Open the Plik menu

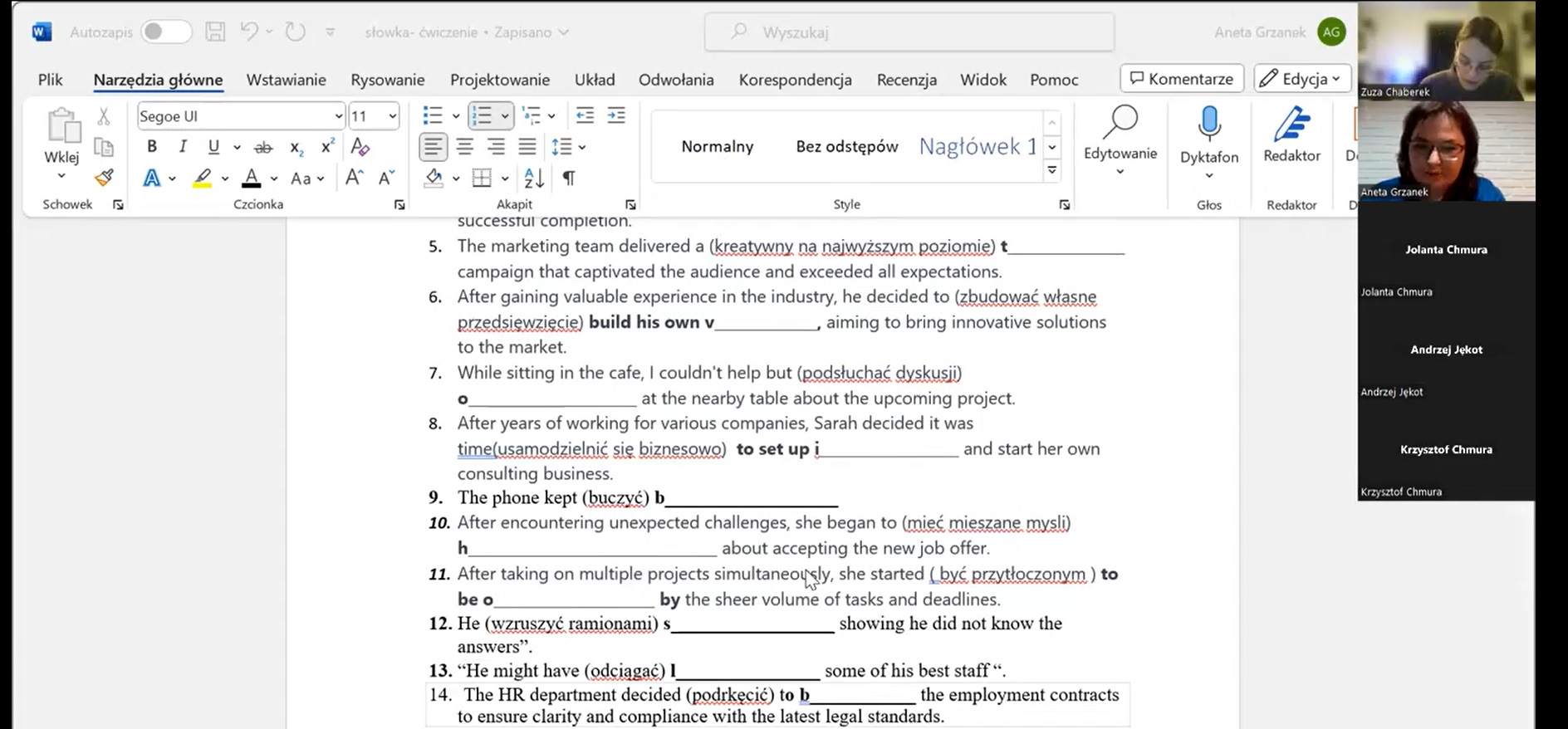point(51,80)
